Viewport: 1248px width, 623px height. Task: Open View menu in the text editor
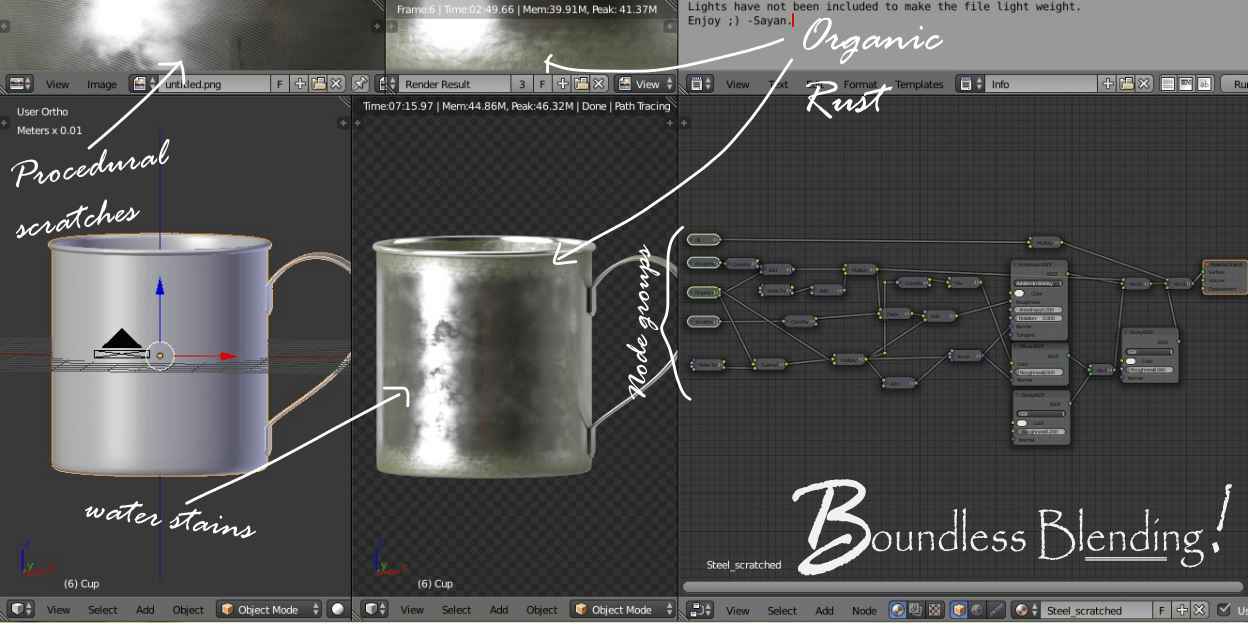point(738,84)
